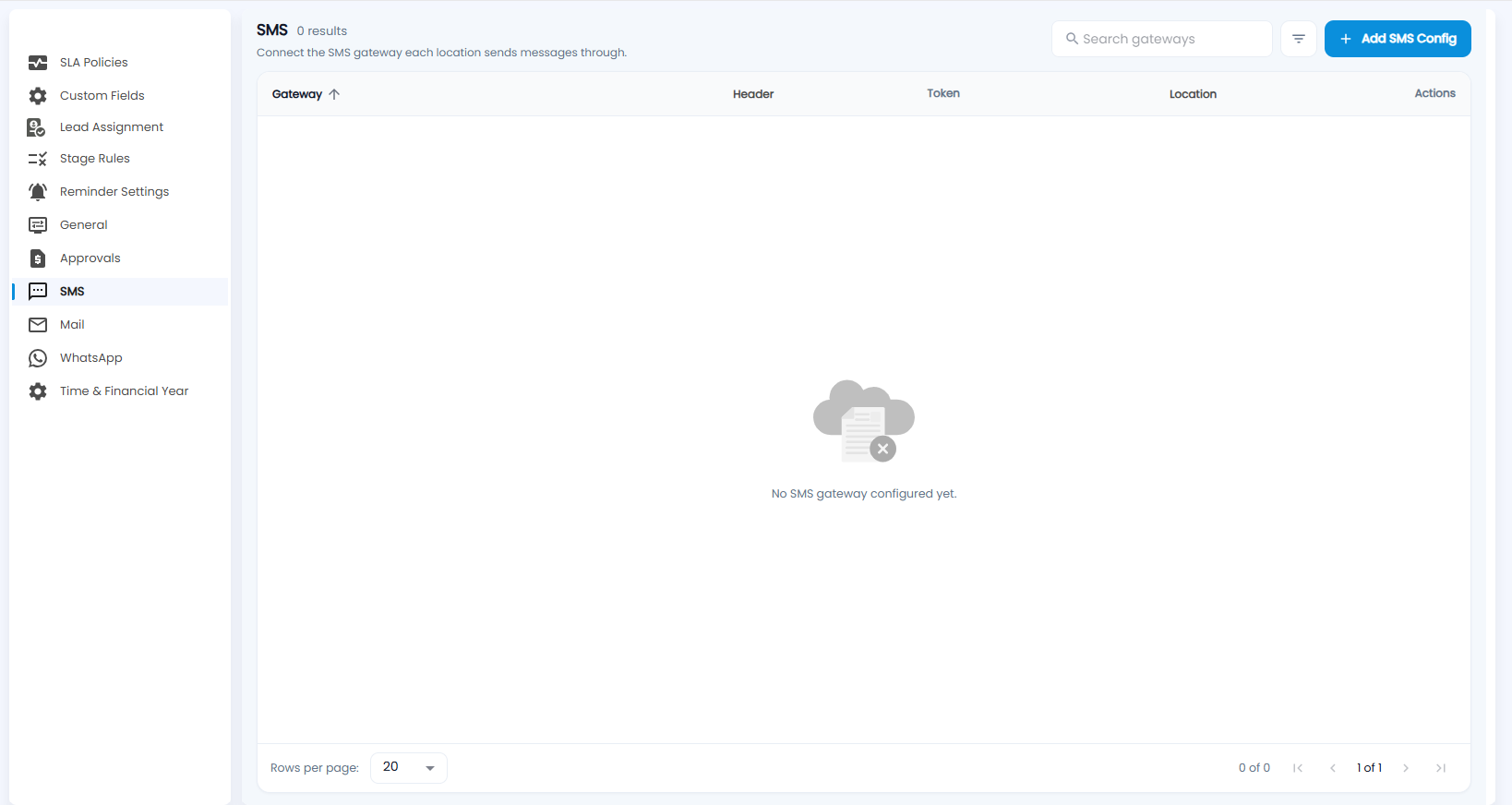Click the Location column heading

(x=1193, y=94)
